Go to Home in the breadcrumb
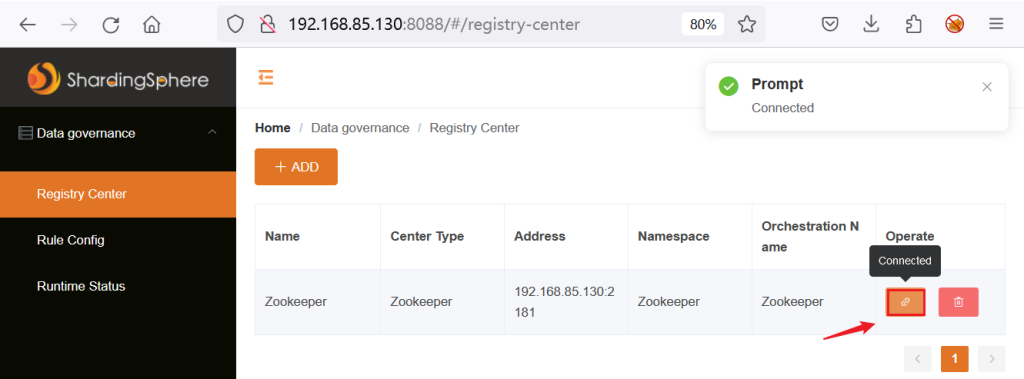This screenshot has height=379, width=1024. coord(272,128)
